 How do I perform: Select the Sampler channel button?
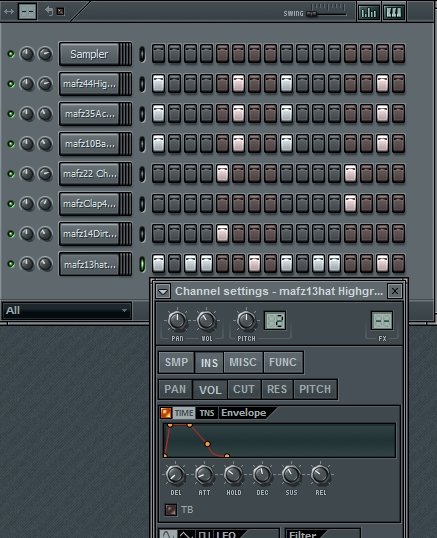(95, 54)
